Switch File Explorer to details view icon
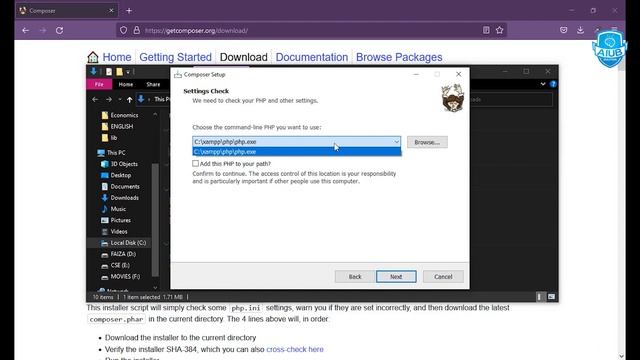The width and height of the screenshot is (640, 360). click(x=539, y=297)
